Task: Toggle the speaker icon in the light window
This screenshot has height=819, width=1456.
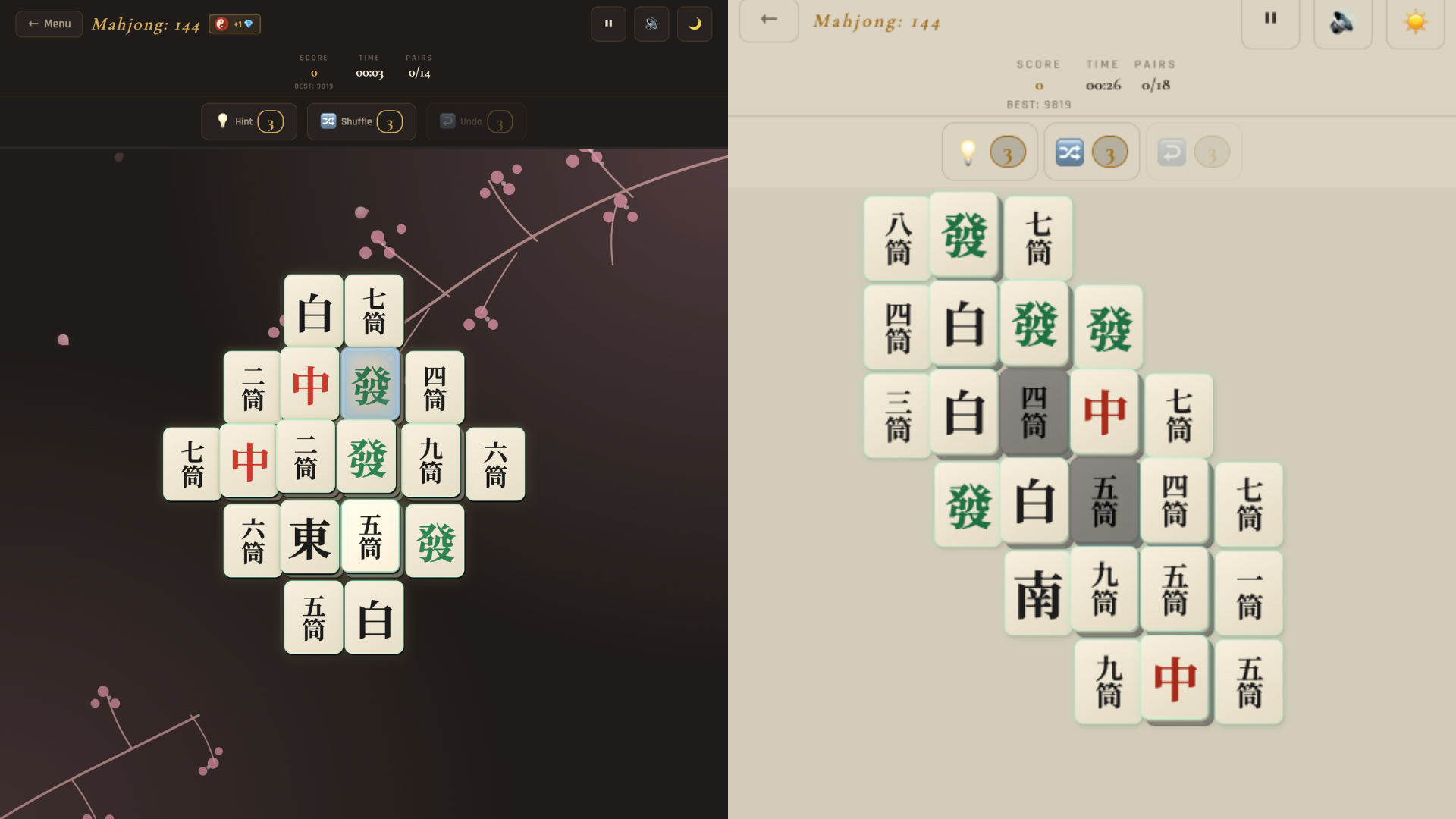Action: point(1343,21)
